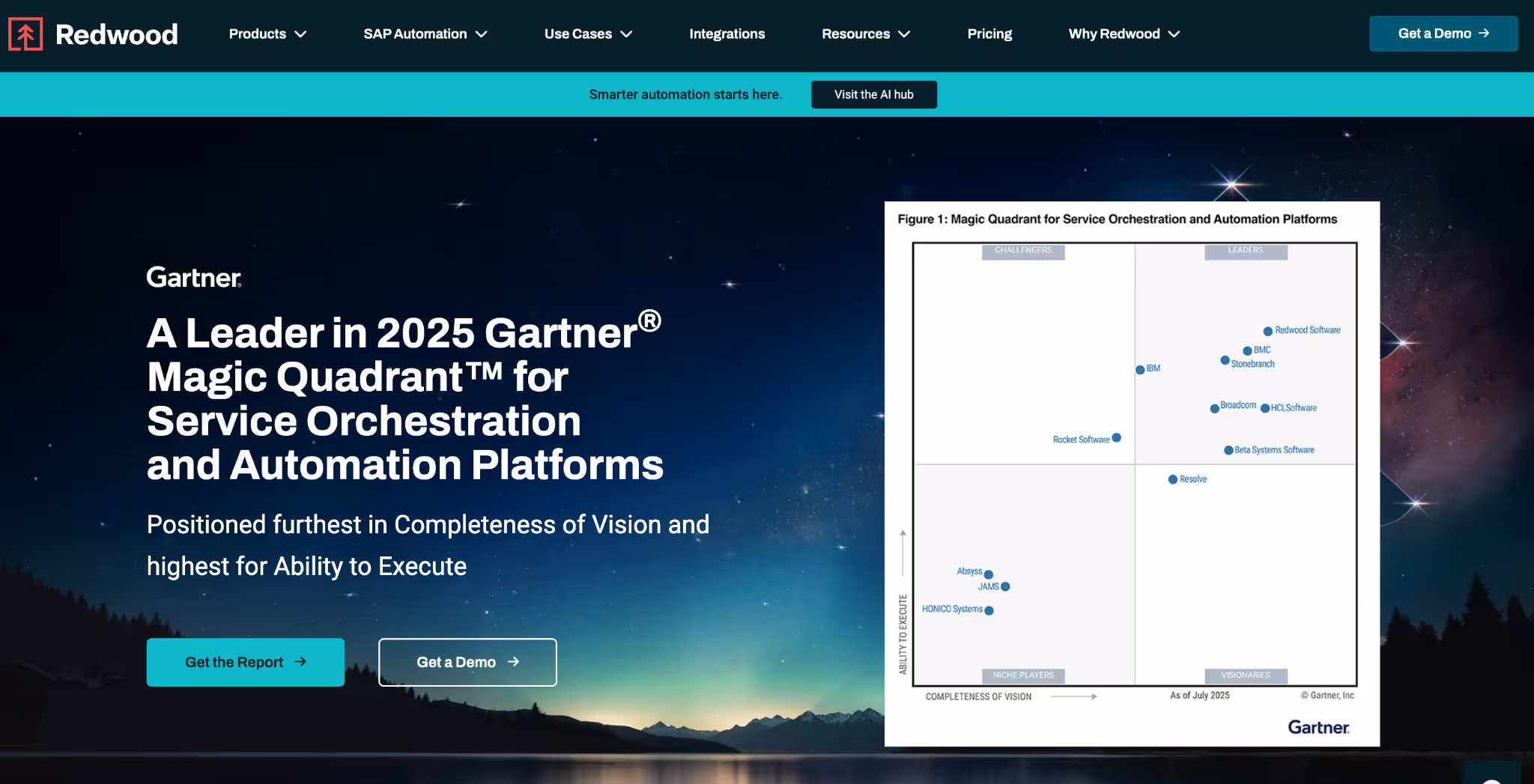Click the Get the Report button
The image size is (1534, 784).
pyautogui.click(x=246, y=662)
